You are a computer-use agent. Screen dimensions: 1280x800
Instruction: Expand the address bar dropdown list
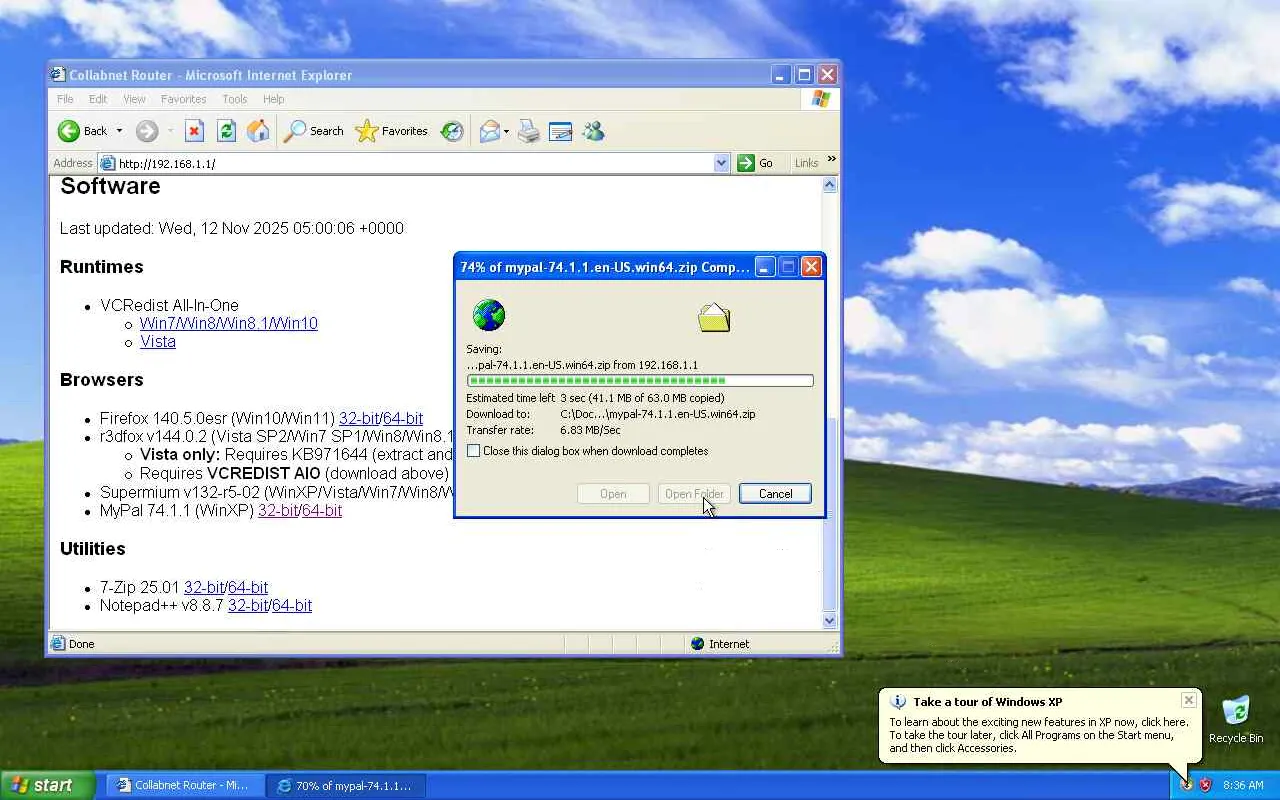click(x=722, y=163)
